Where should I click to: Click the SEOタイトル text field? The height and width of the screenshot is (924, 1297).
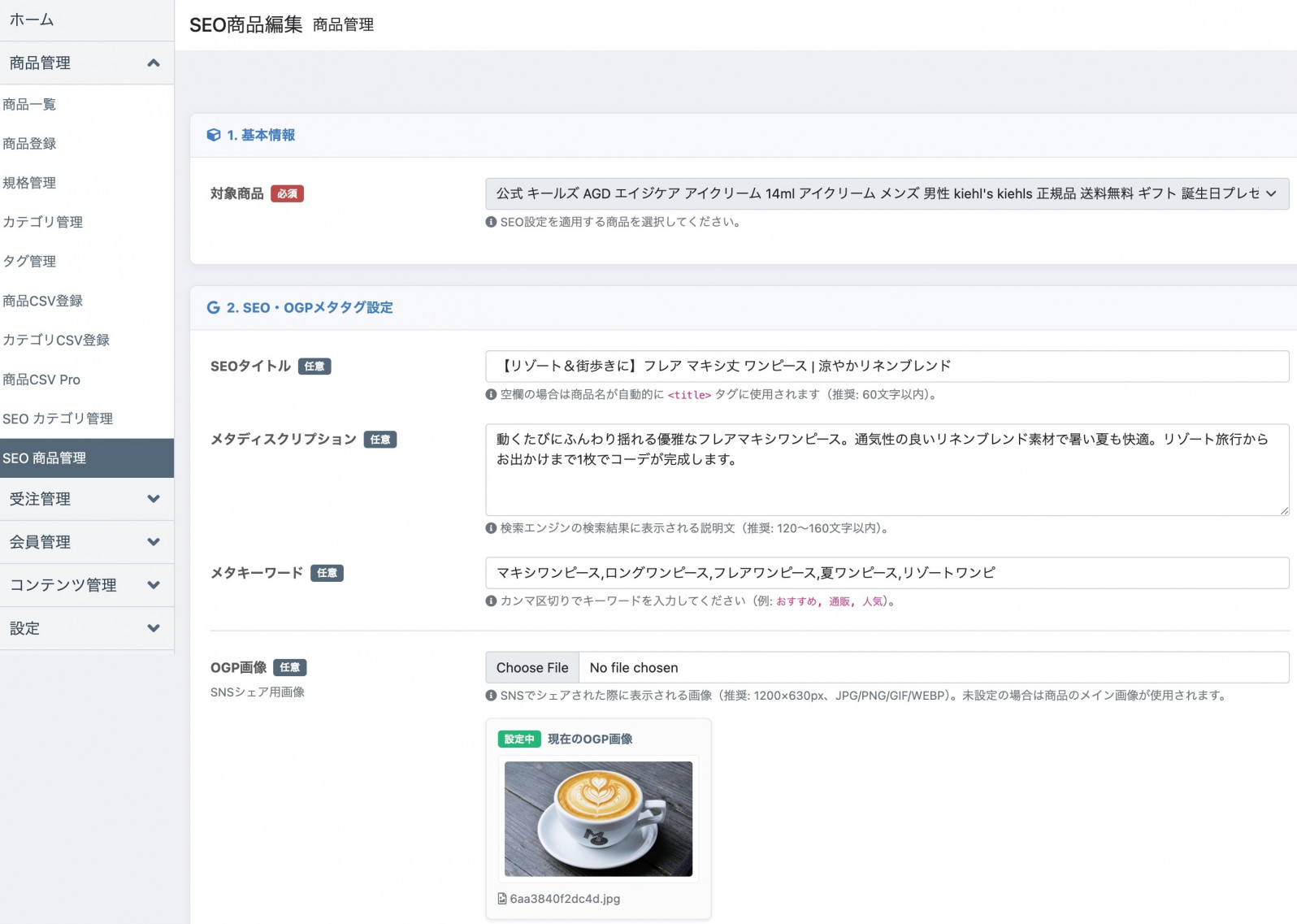887,367
